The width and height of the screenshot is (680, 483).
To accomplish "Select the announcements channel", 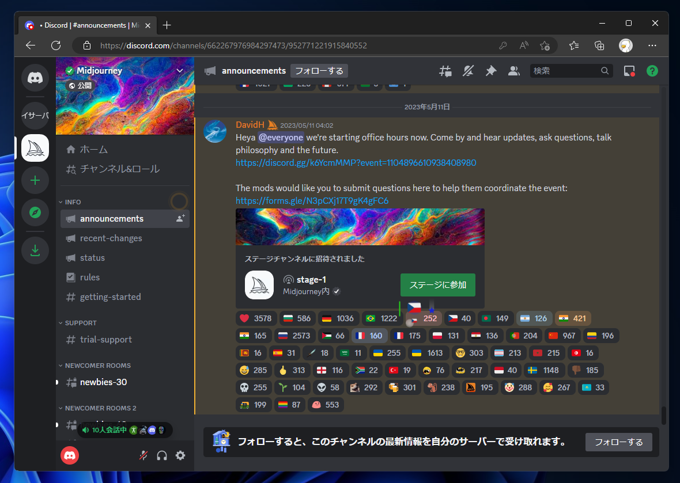I will pos(125,219).
